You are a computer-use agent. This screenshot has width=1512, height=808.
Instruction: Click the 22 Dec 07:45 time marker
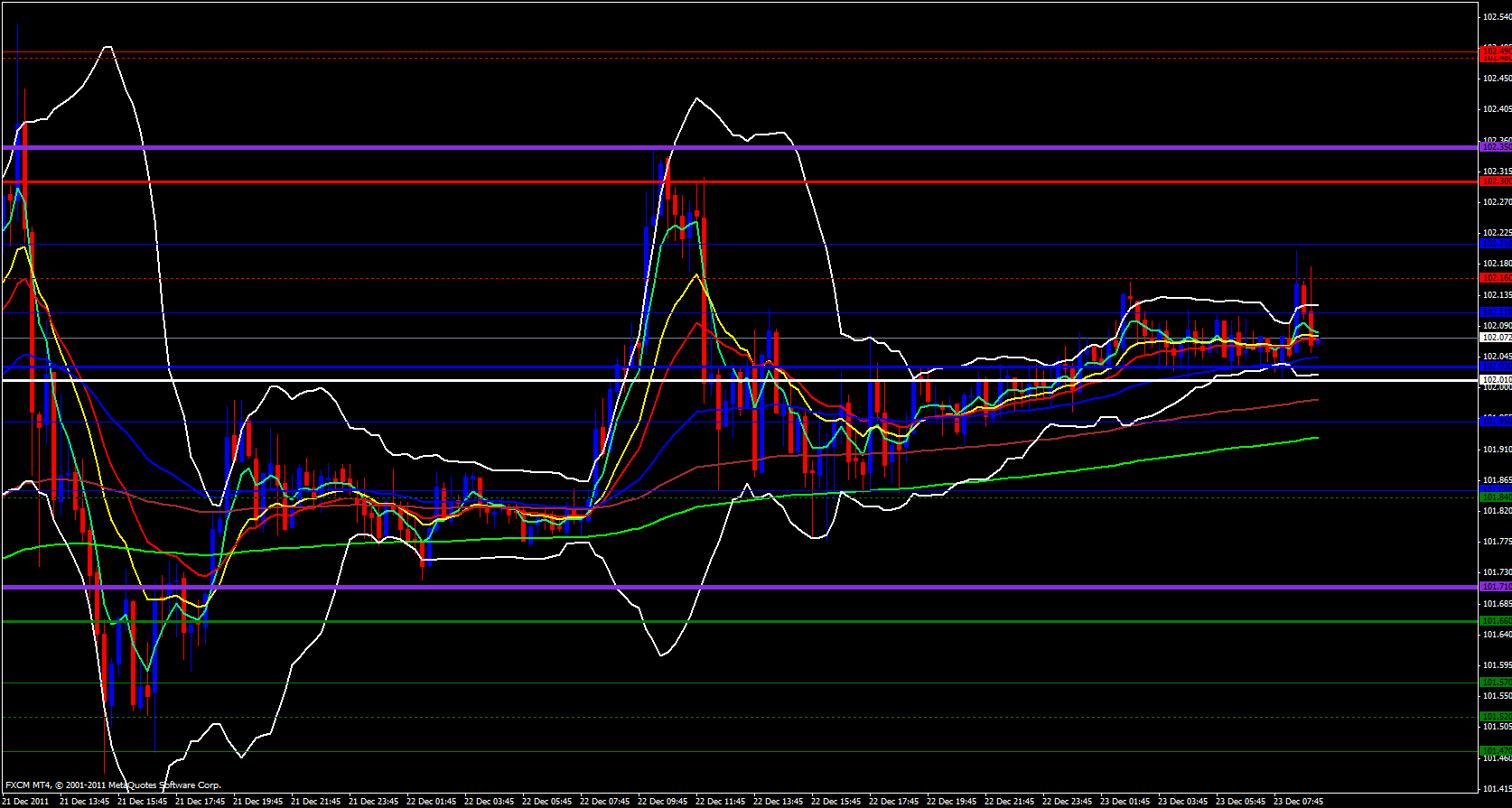pos(604,802)
